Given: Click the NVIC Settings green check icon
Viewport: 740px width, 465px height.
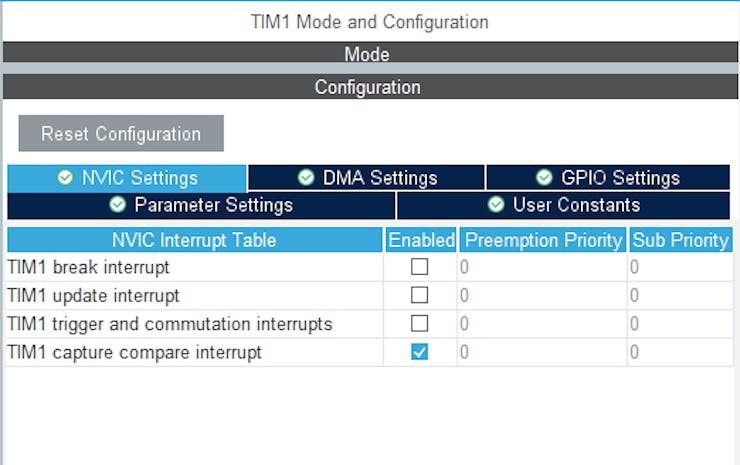Looking at the screenshot, I should coord(65,178).
